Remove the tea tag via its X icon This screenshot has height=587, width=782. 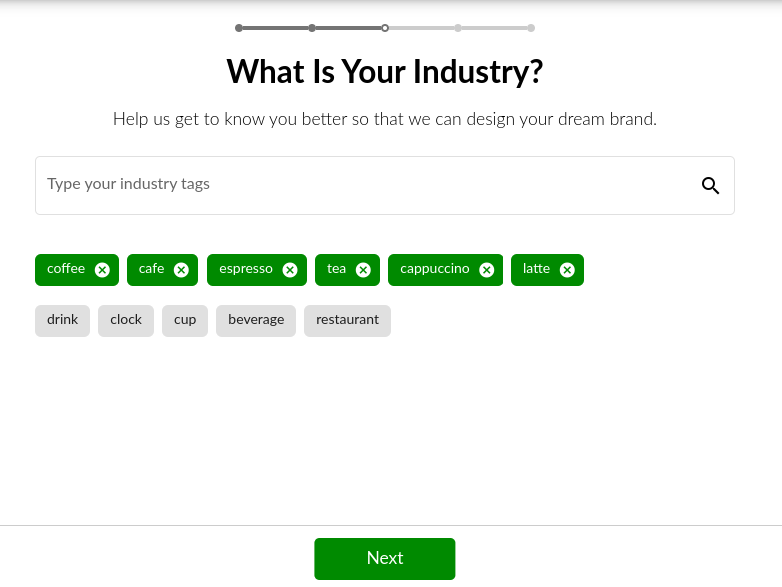tap(363, 270)
